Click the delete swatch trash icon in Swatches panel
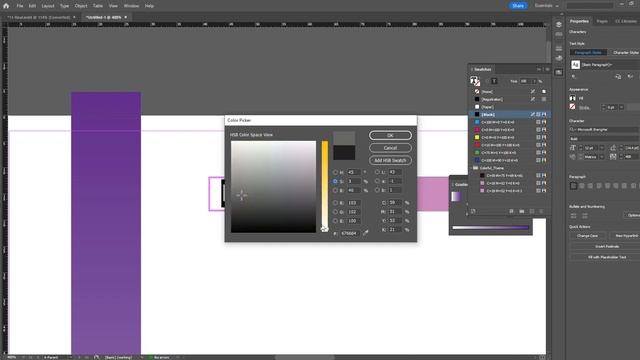 pyautogui.click(x=541, y=211)
